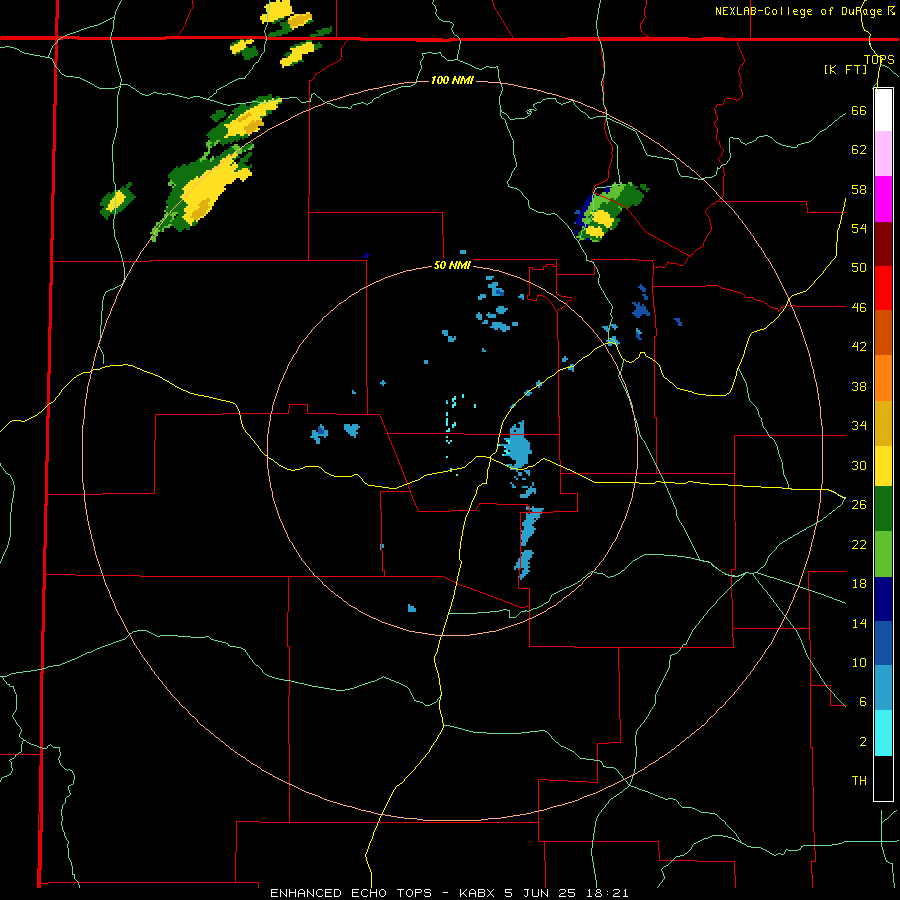
Task: Click the '100 NMI' range ring label
Action: pos(452,80)
